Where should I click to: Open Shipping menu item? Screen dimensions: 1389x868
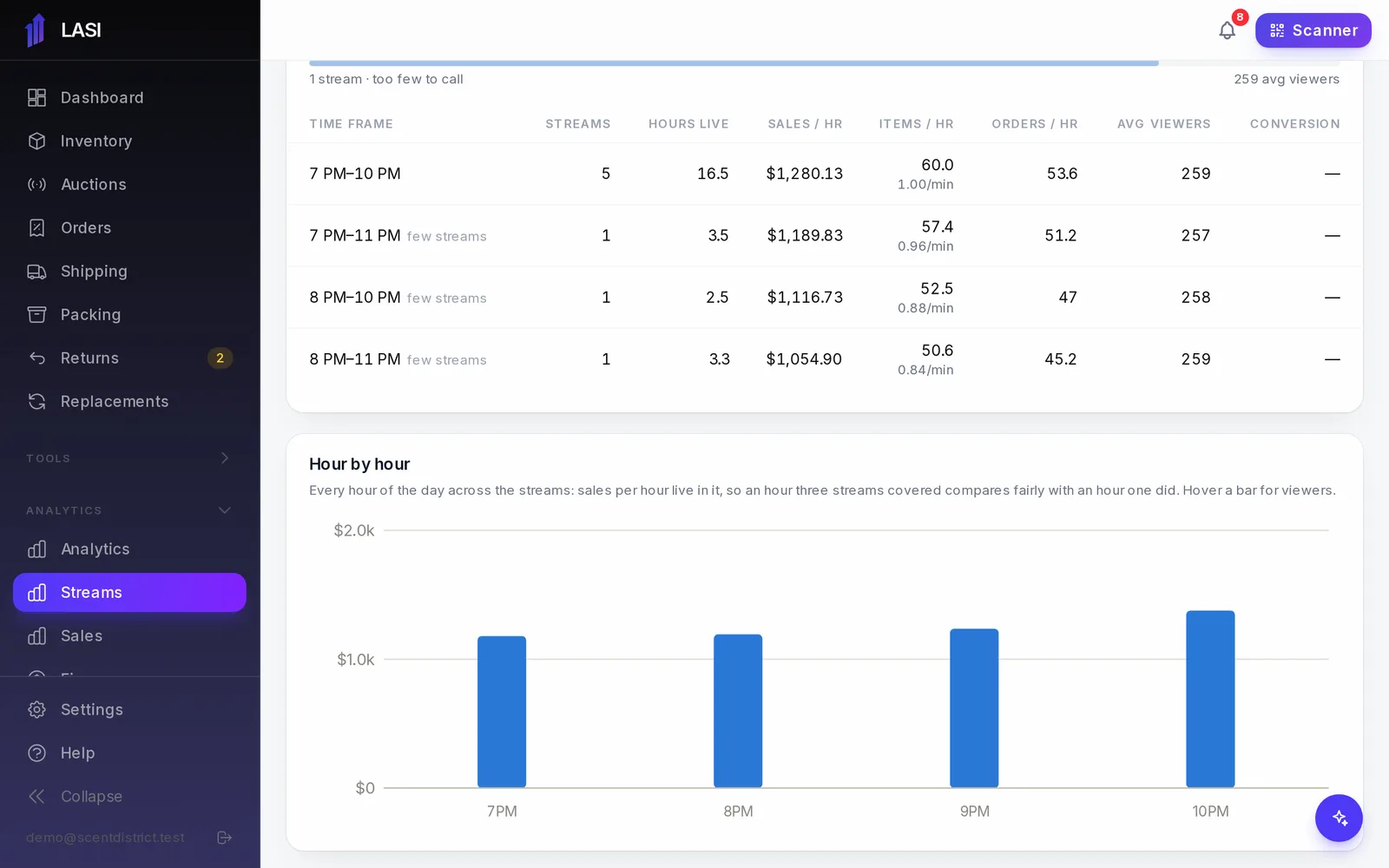130,271
